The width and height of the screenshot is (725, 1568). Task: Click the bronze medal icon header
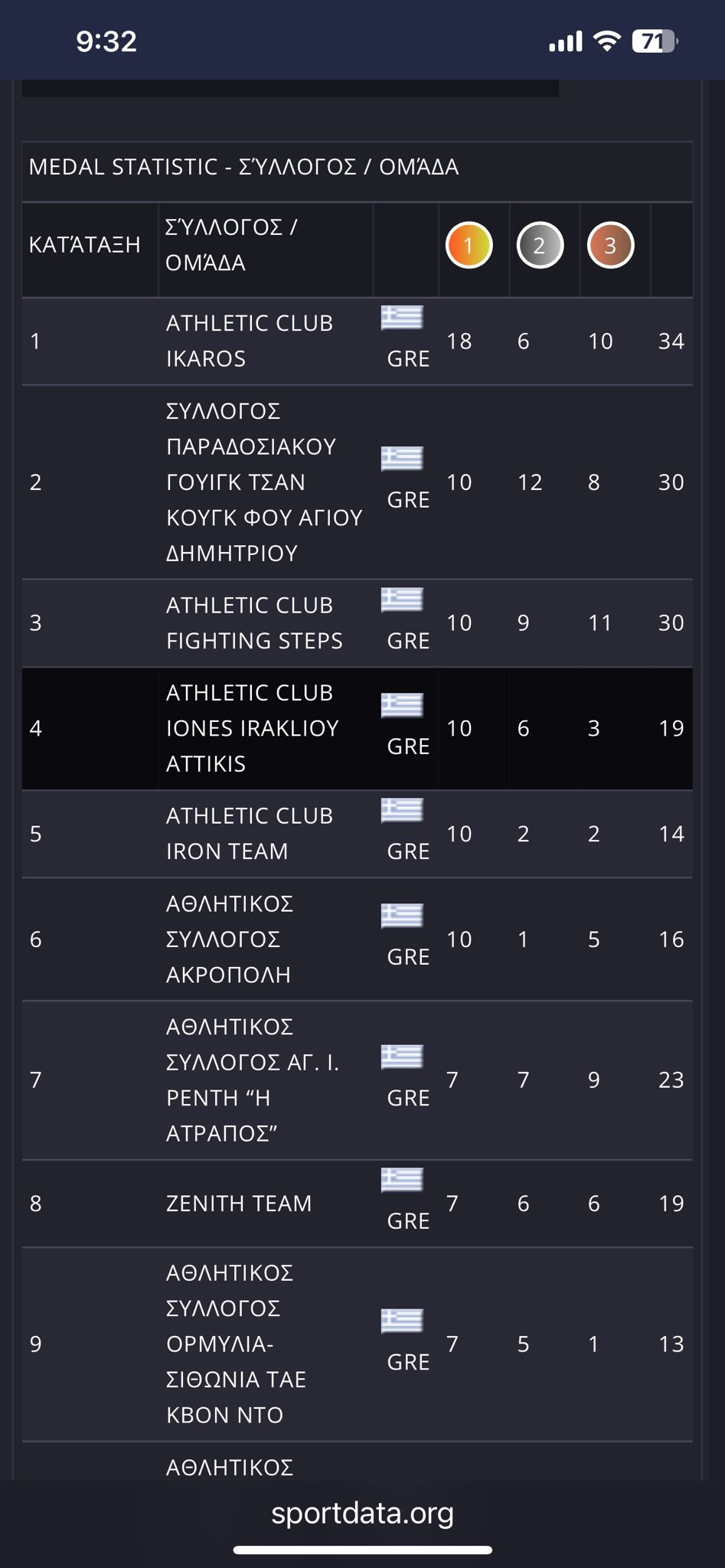[610, 246]
